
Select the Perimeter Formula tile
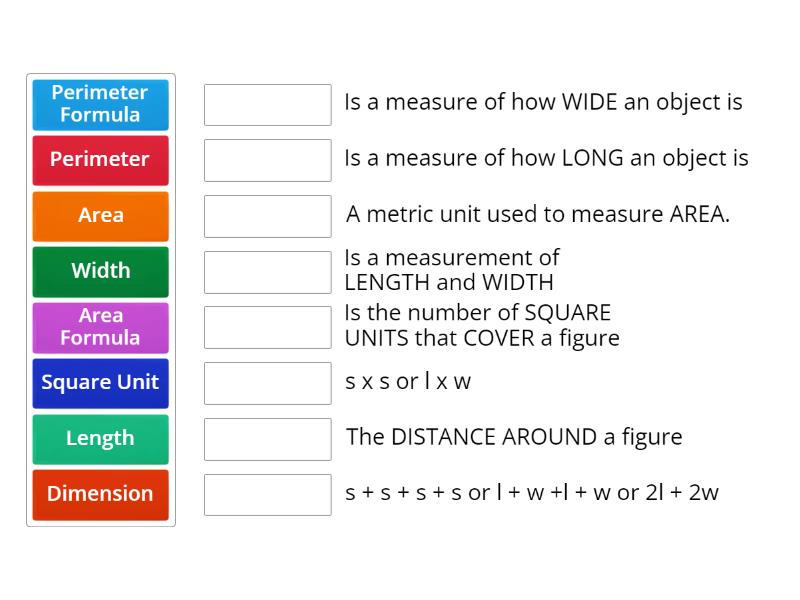(100, 104)
